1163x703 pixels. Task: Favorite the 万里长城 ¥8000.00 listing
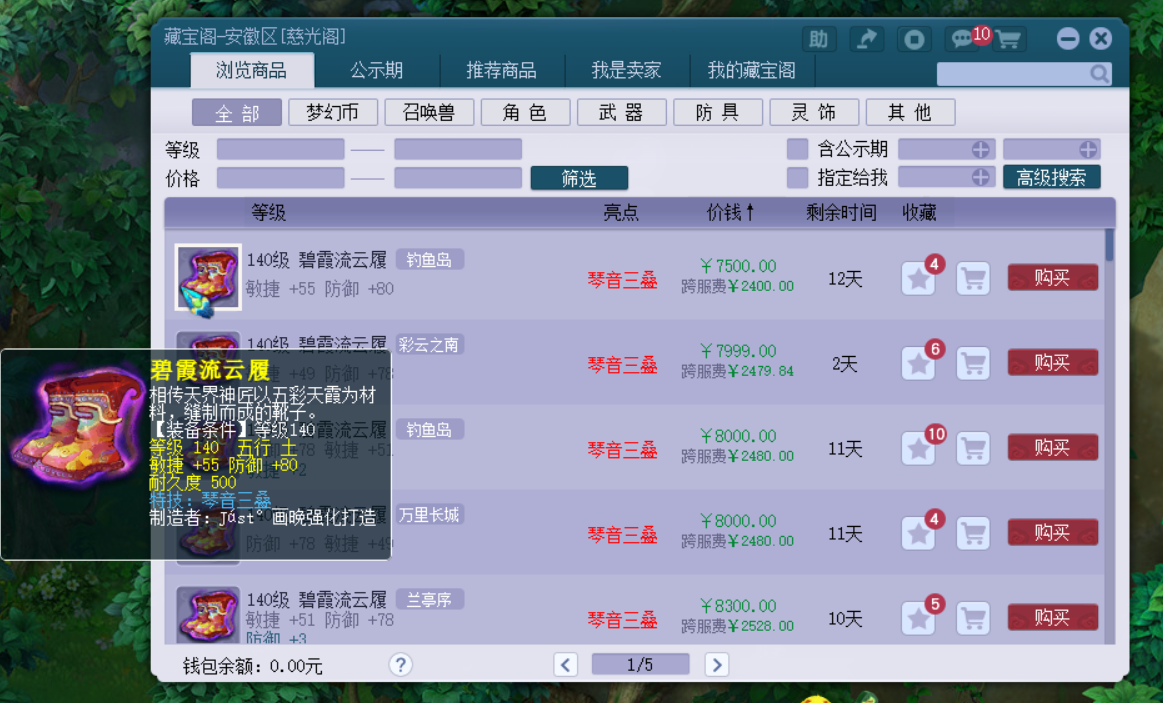pyautogui.click(x=918, y=533)
